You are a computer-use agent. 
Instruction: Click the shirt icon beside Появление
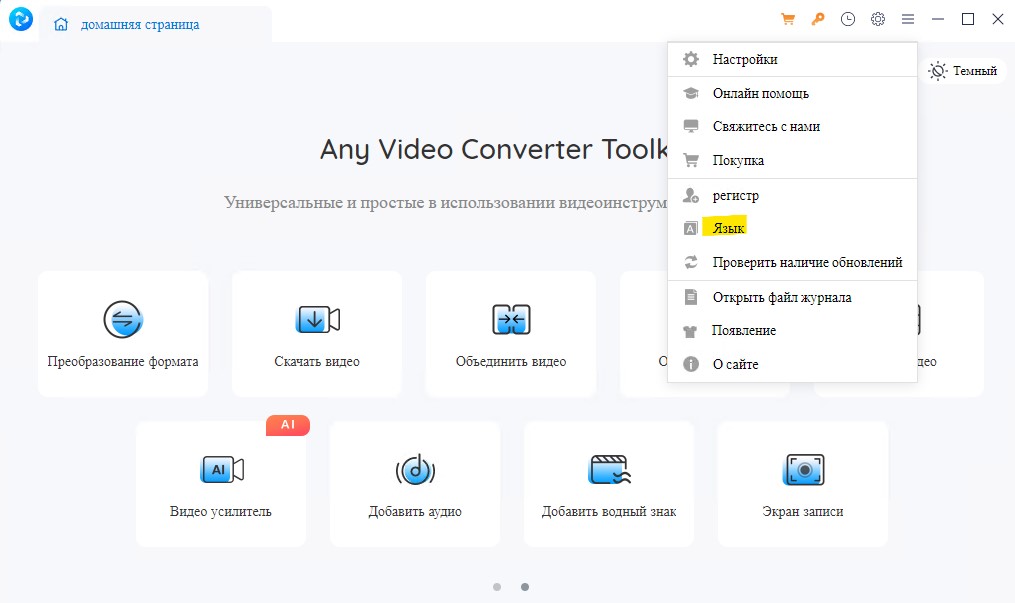[x=690, y=331]
